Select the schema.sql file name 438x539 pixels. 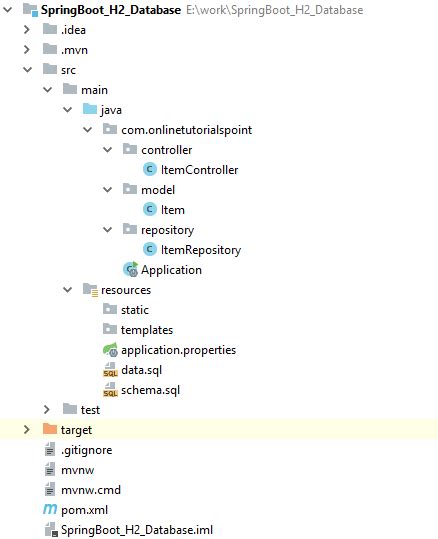pyautogui.click(x=150, y=390)
